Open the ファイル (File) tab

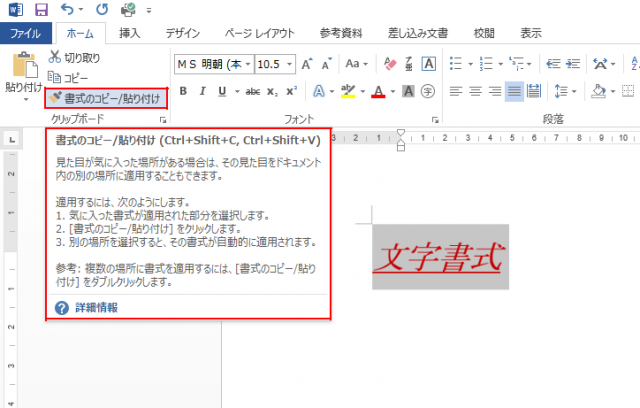pos(24,33)
